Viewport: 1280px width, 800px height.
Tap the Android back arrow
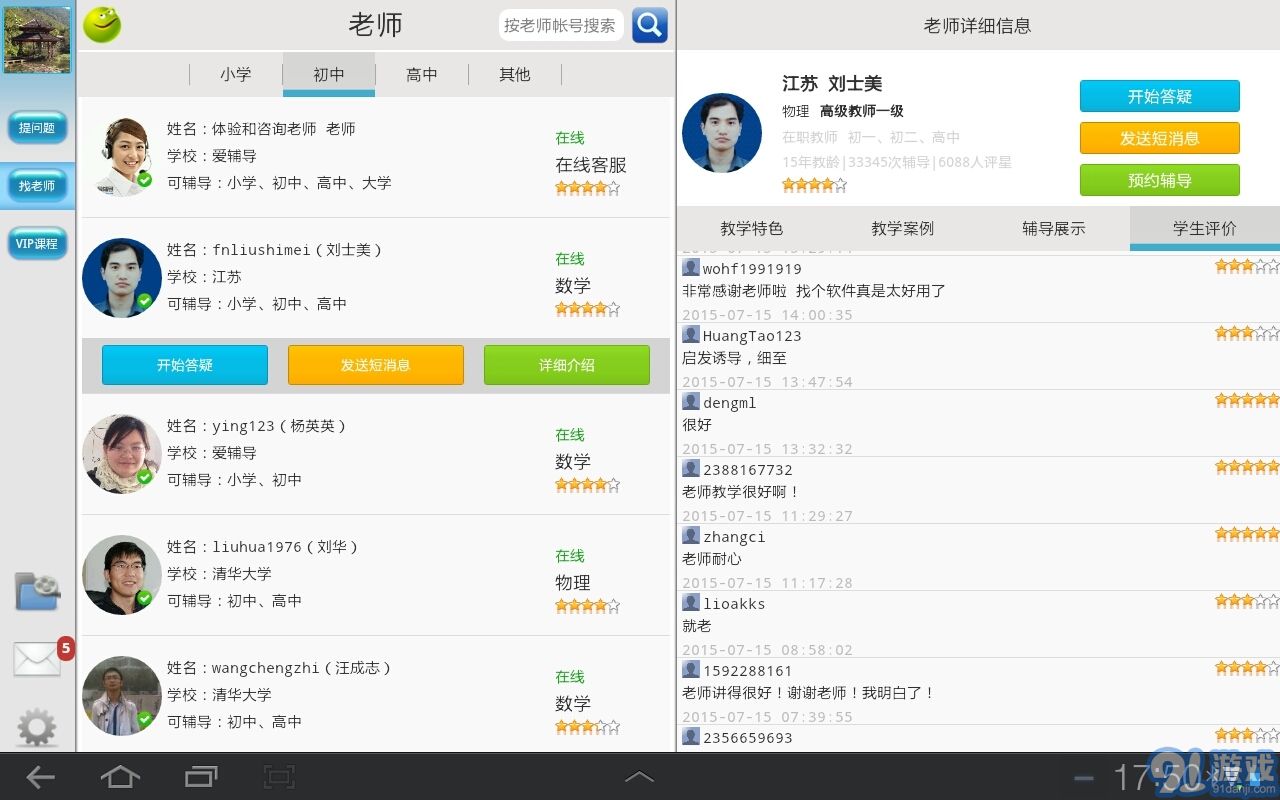tap(40, 777)
